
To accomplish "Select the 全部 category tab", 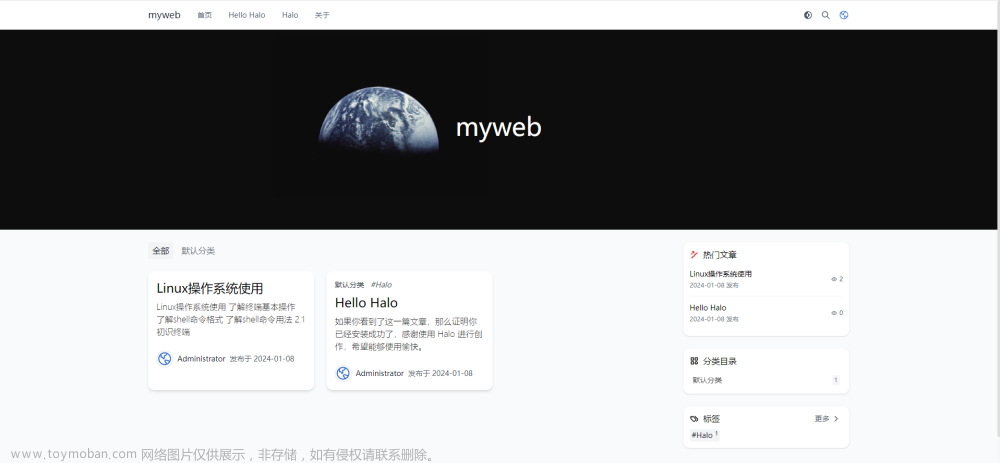I will pyautogui.click(x=161, y=251).
